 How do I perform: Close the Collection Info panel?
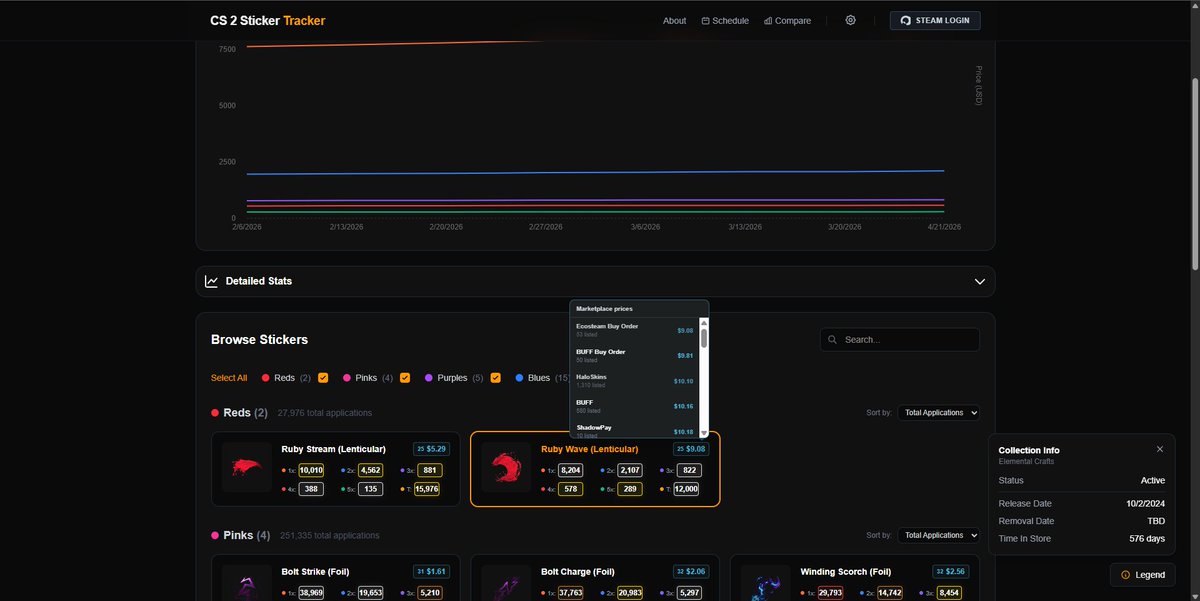(1160, 449)
